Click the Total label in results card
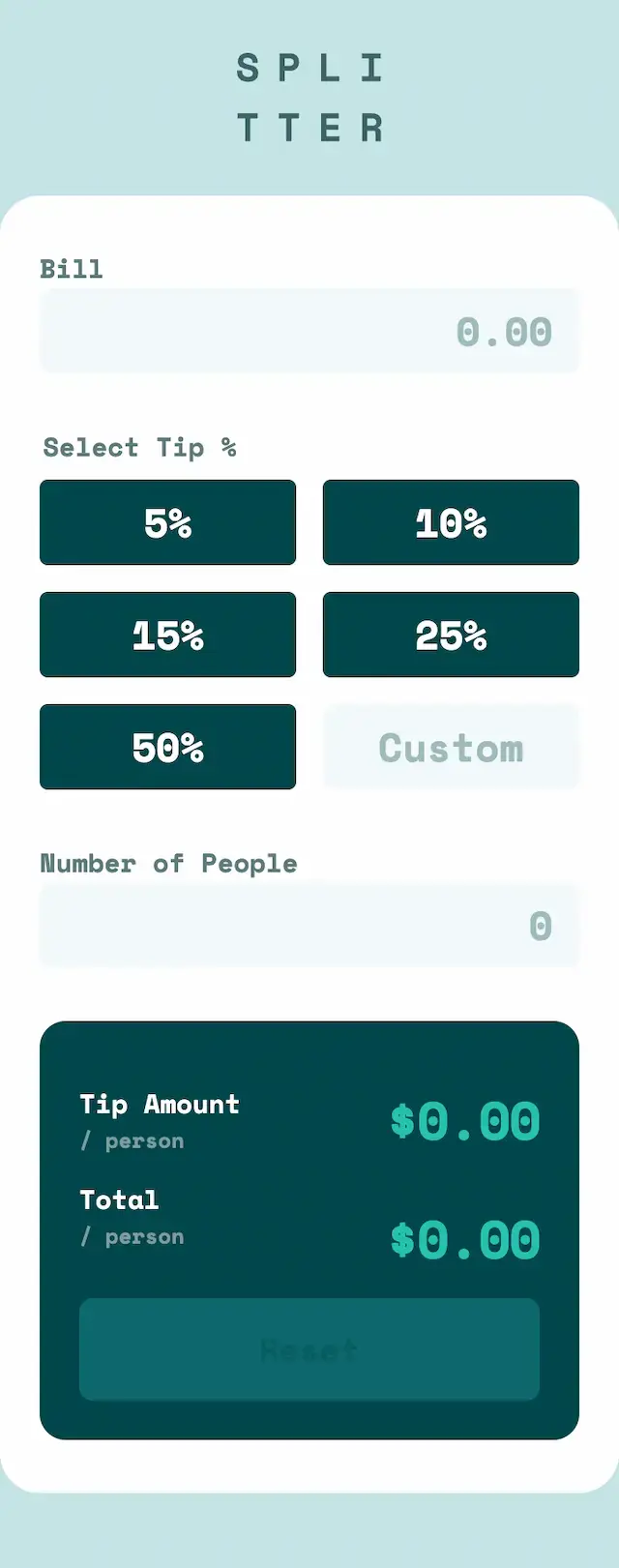Screen dimensions: 619x1568 click(119, 1199)
